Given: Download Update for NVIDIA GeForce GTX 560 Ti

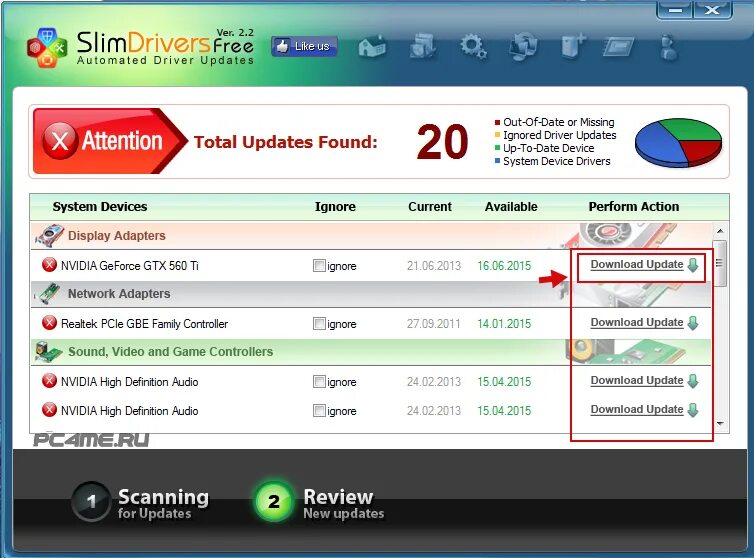Looking at the screenshot, I should 637,265.
